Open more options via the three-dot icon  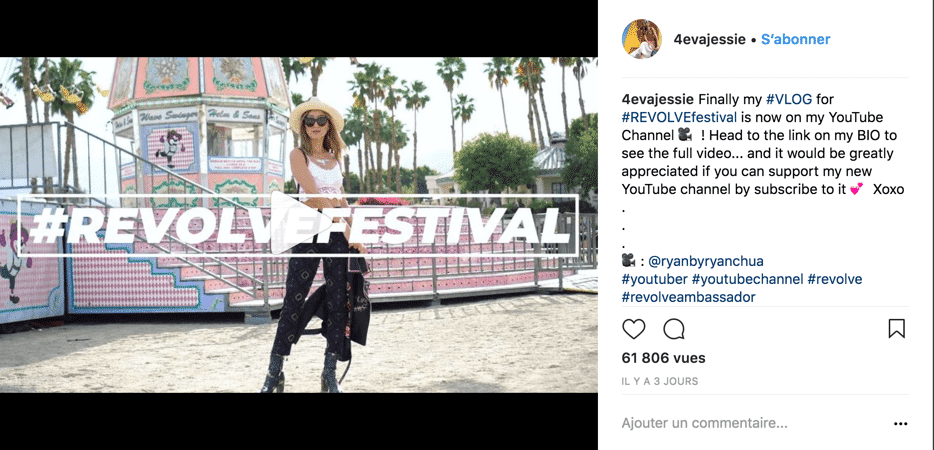pyautogui.click(x=901, y=424)
